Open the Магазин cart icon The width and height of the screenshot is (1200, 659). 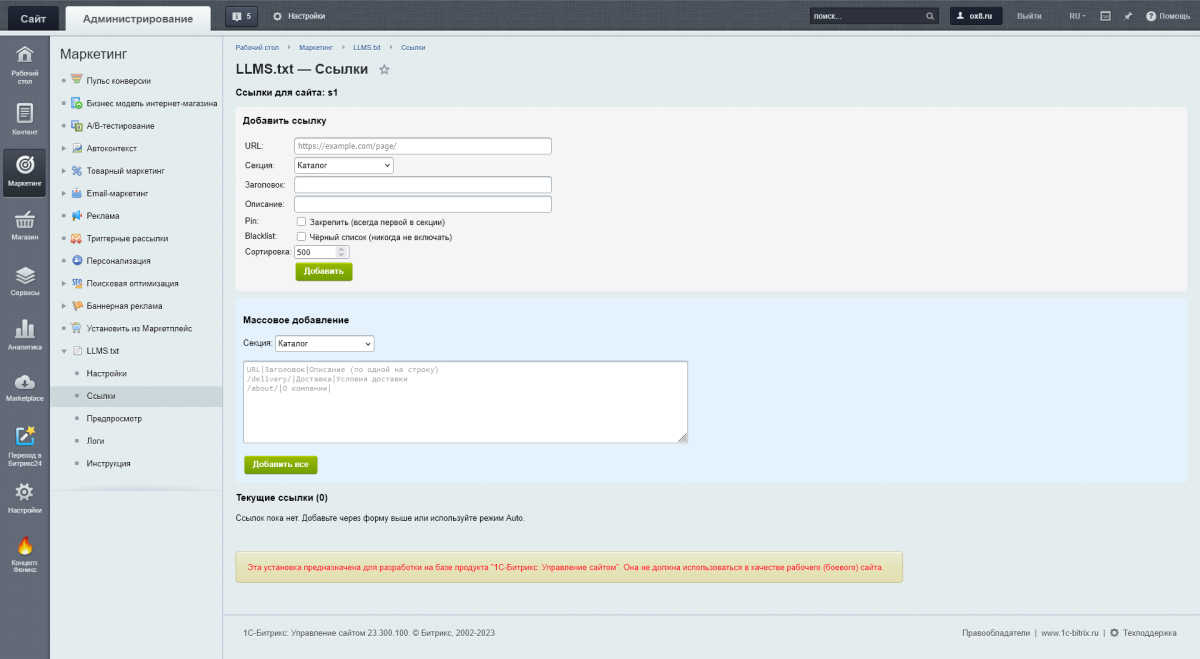click(25, 221)
